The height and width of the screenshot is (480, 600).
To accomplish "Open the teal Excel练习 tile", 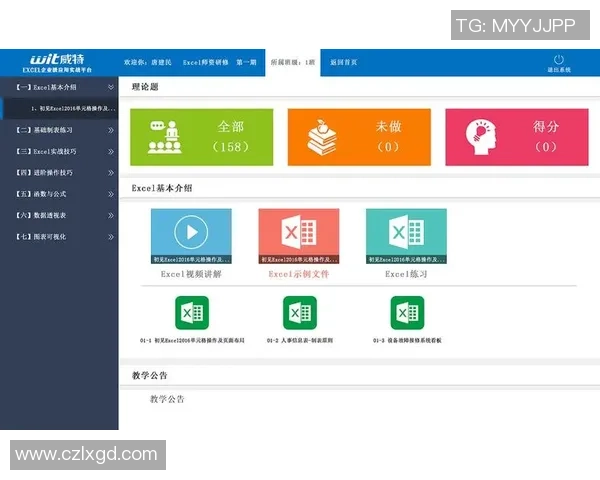I will click(x=406, y=235).
